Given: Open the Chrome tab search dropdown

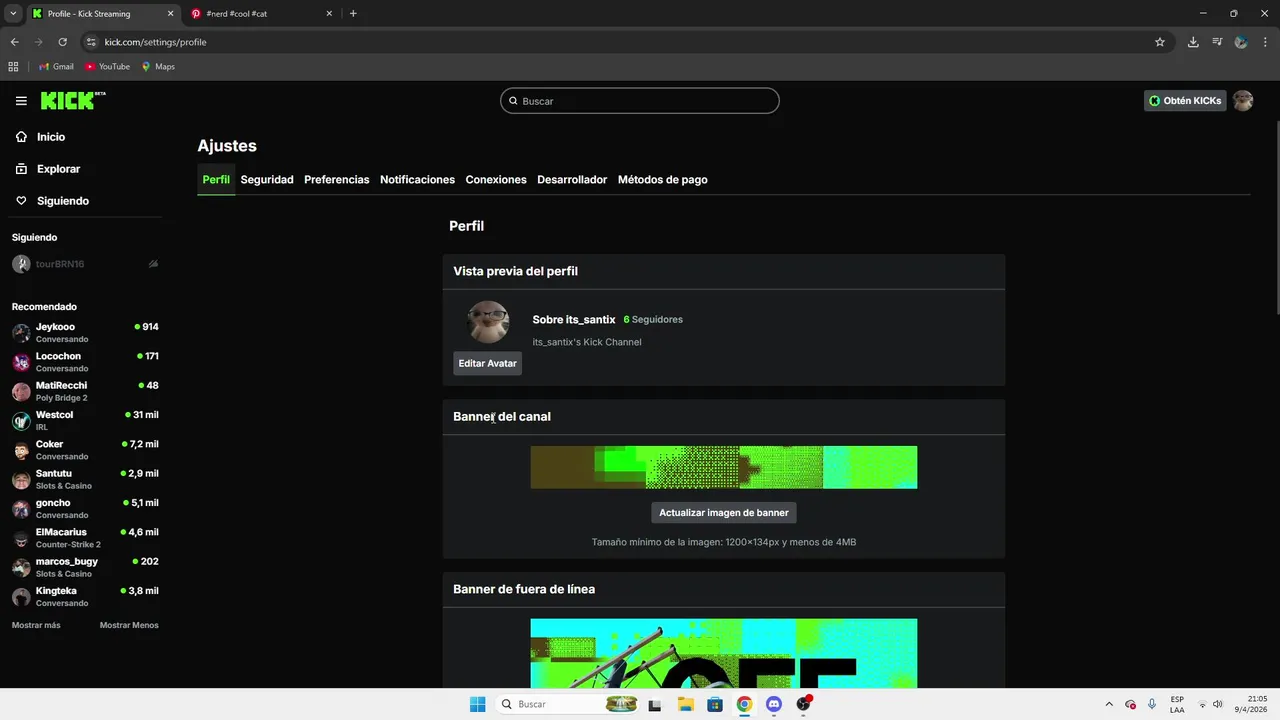Looking at the screenshot, I should [13, 13].
